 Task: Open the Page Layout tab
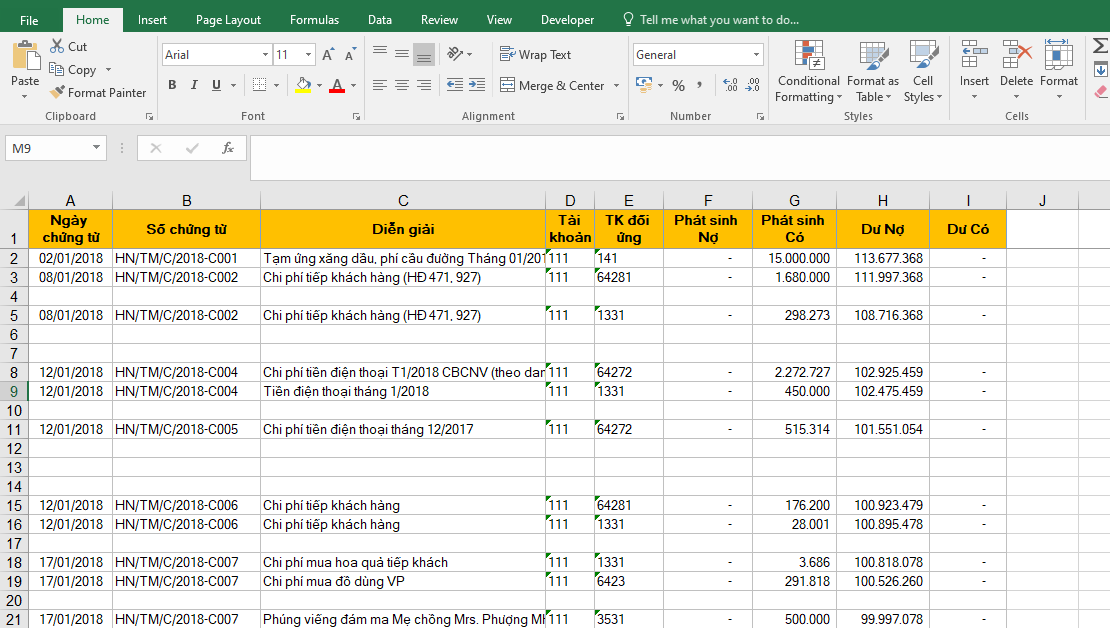pyautogui.click(x=228, y=20)
